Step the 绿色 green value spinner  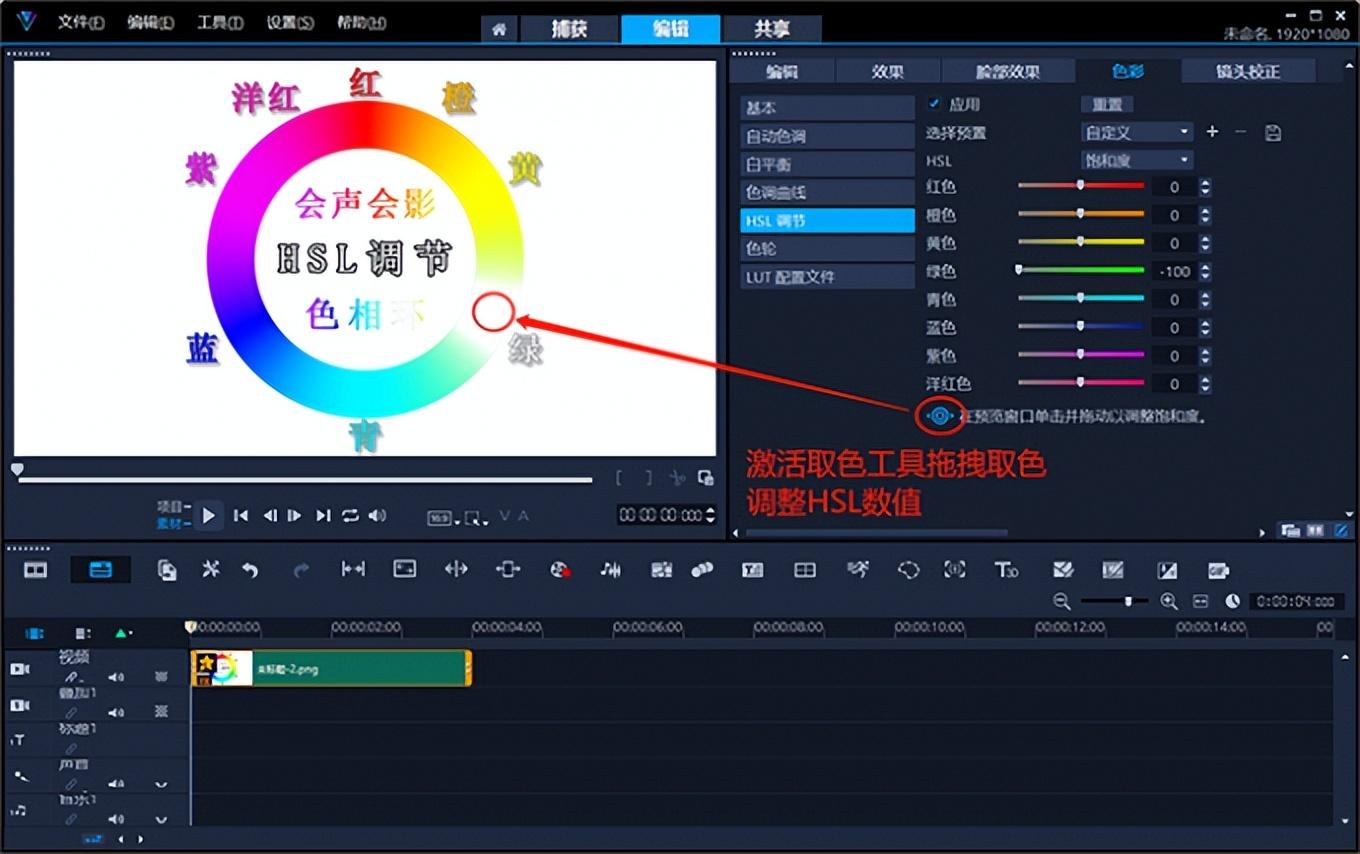pos(1205,271)
